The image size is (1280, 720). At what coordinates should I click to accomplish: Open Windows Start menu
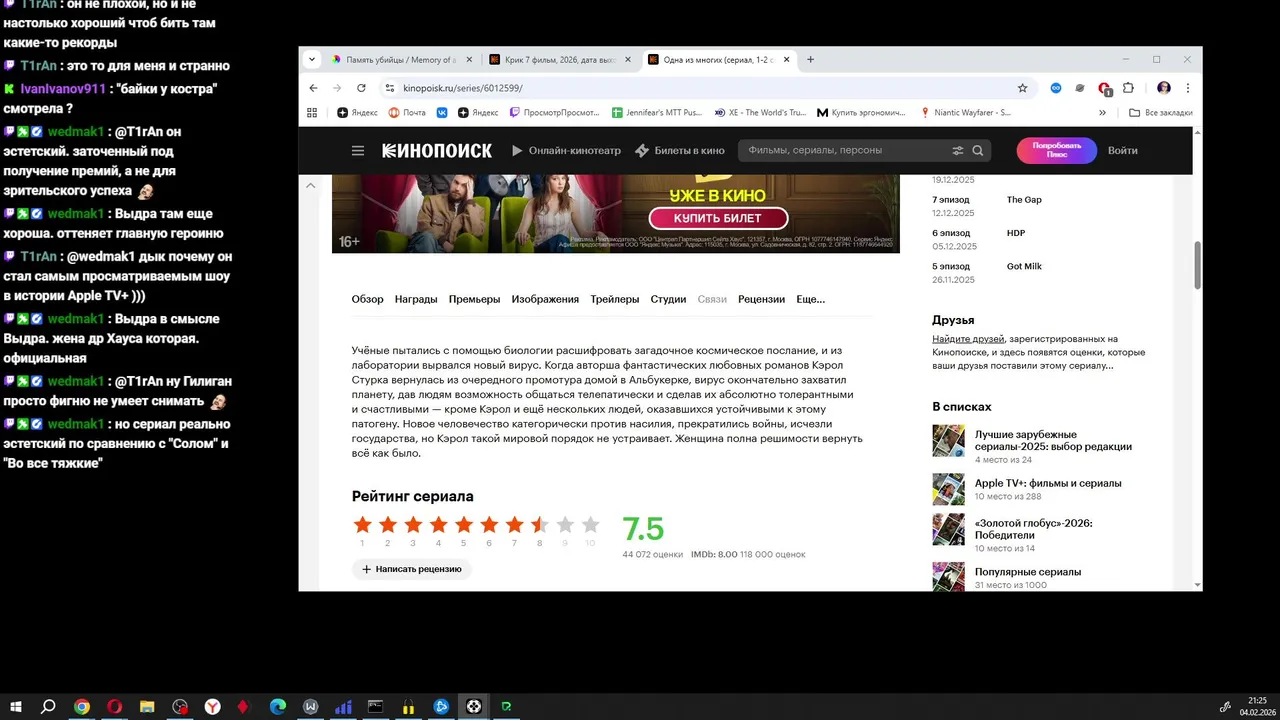pyautogui.click(x=15, y=706)
